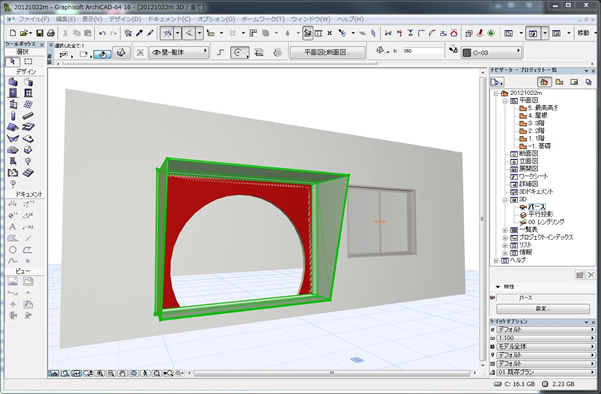601x394 pixels.
Task: Print using the printer icon
Action: tap(51, 33)
